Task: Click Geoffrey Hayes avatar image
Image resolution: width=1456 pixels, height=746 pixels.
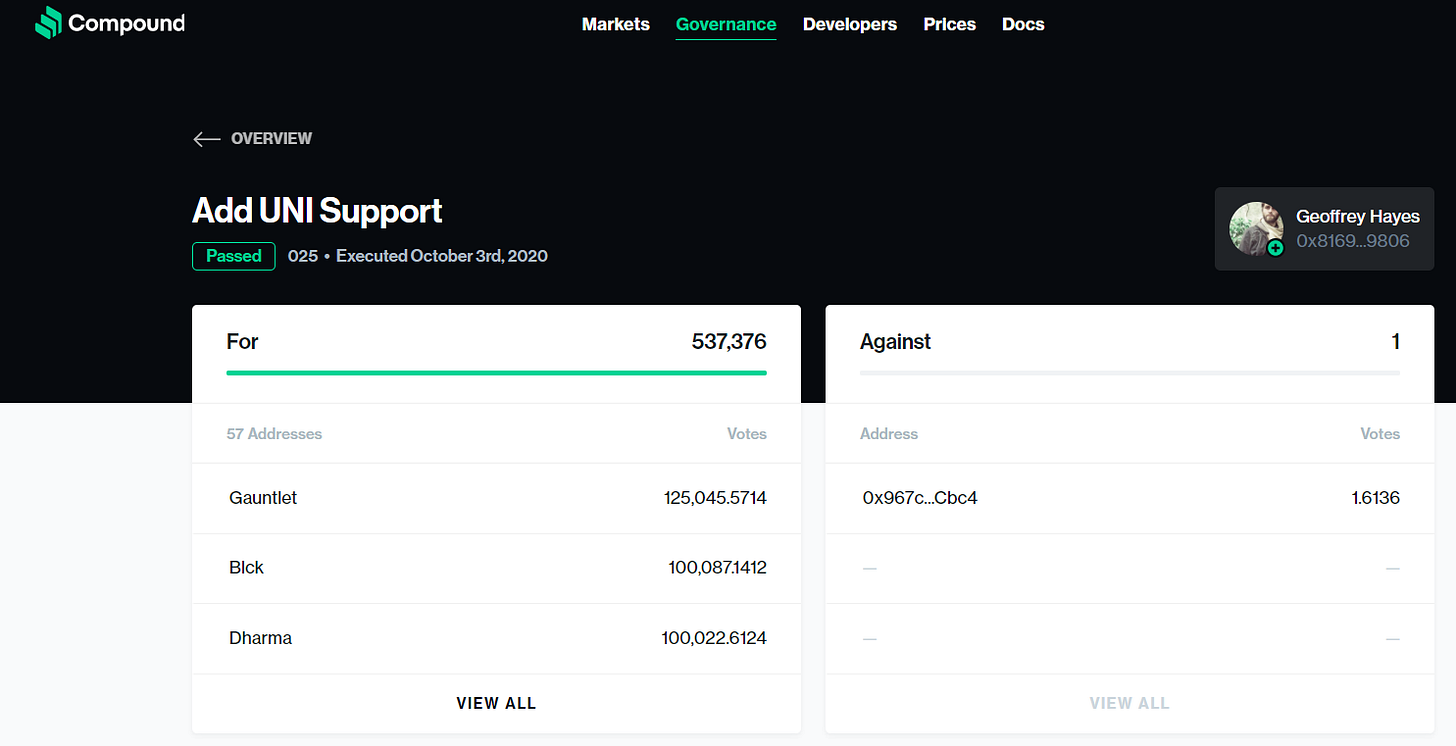Action: pos(1255,228)
